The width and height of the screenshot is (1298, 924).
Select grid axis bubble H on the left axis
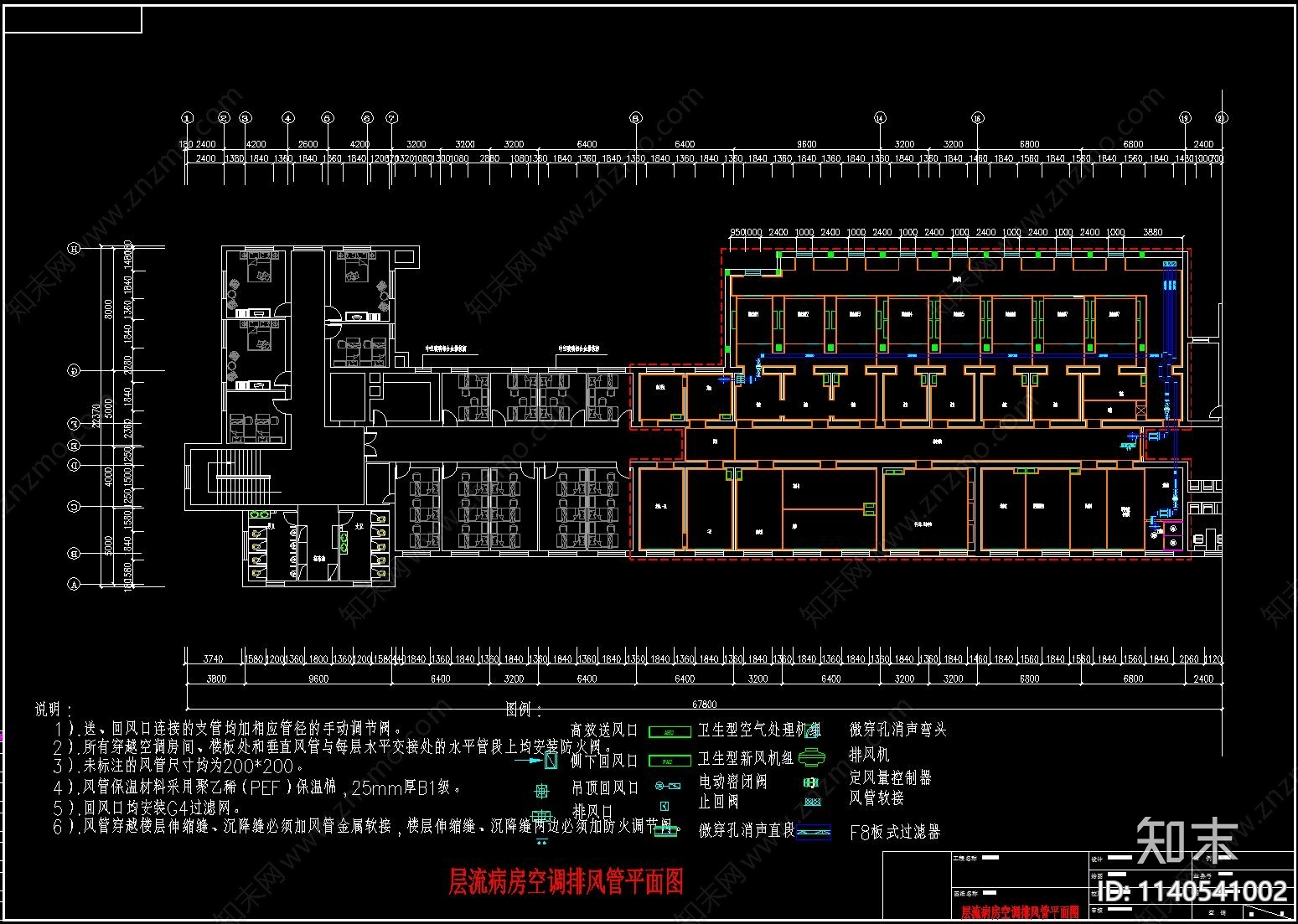click(74, 249)
